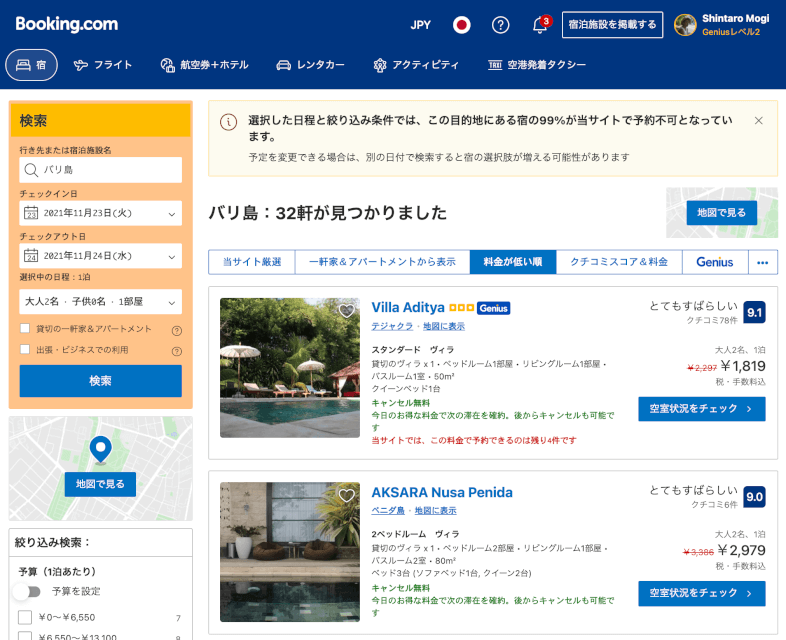Select the Genius sort tab
Viewport: 786px width, 640px height.
point(715,262)
